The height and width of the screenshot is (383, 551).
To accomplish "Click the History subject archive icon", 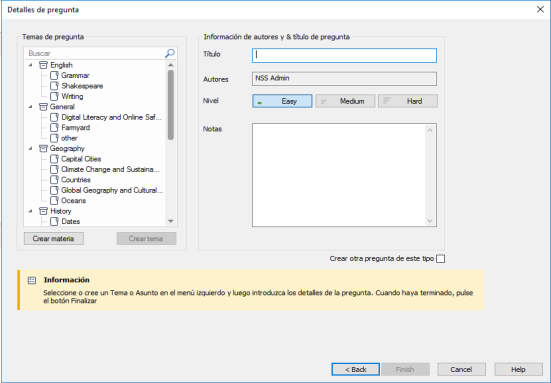I will [43, 211].
